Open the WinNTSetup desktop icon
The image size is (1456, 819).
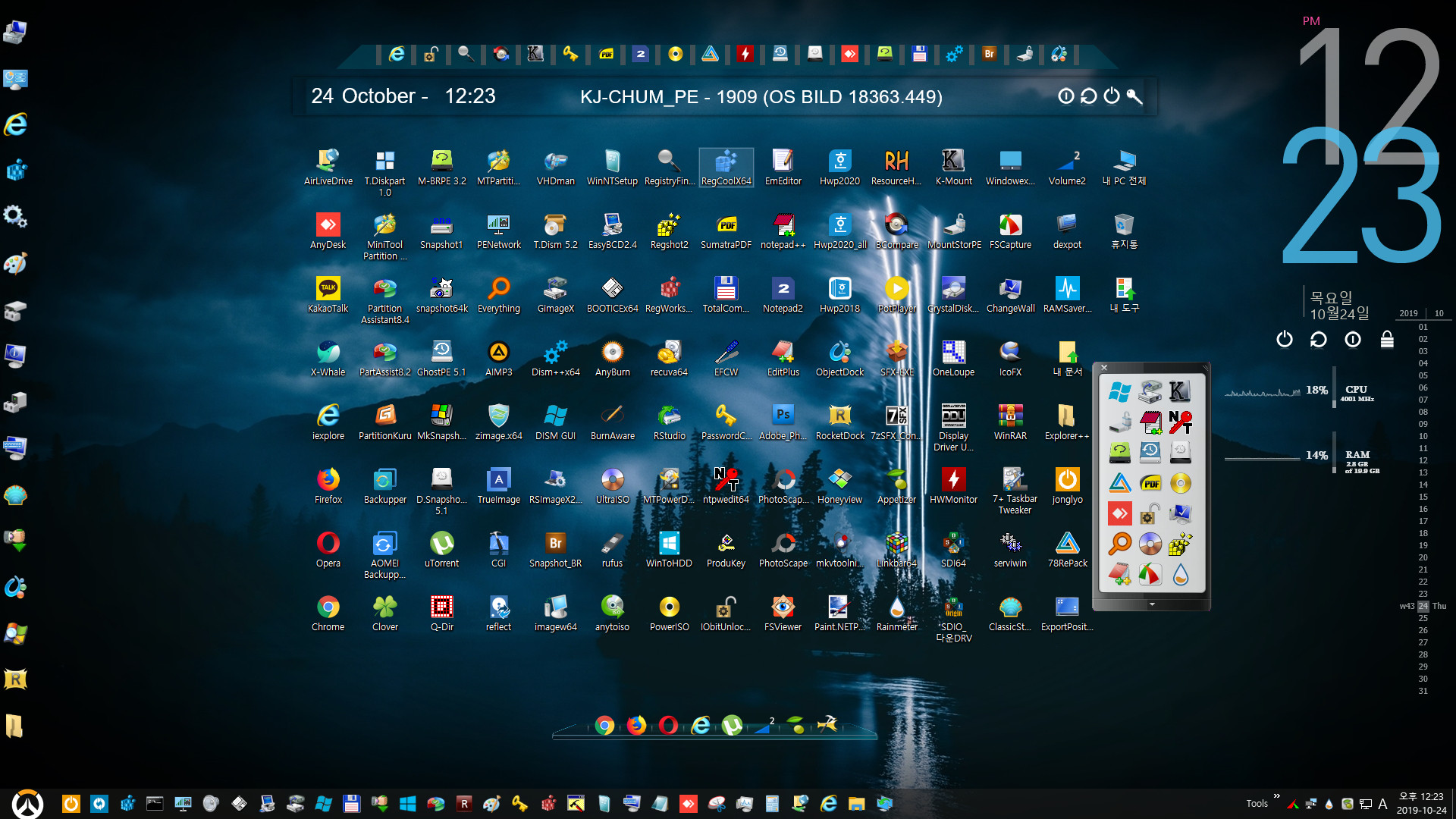click(x=612, y=167)
